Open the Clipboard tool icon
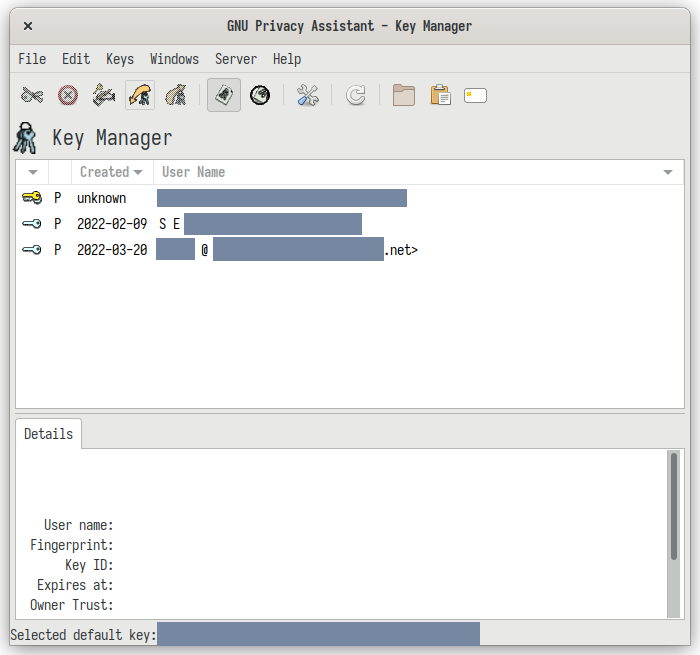This screenshot has width=700, height=655. point(440,96)
